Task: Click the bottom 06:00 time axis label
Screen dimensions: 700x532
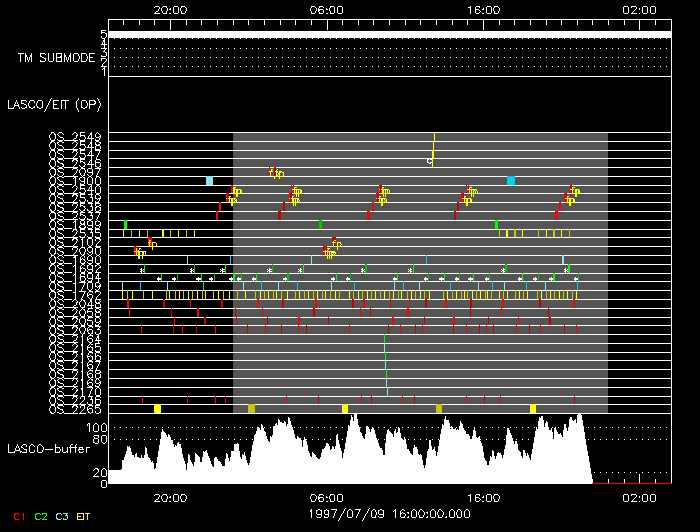Action: 327,496
